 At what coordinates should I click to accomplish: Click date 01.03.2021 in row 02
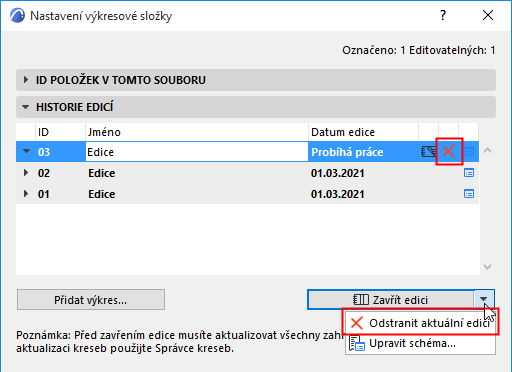337,173
